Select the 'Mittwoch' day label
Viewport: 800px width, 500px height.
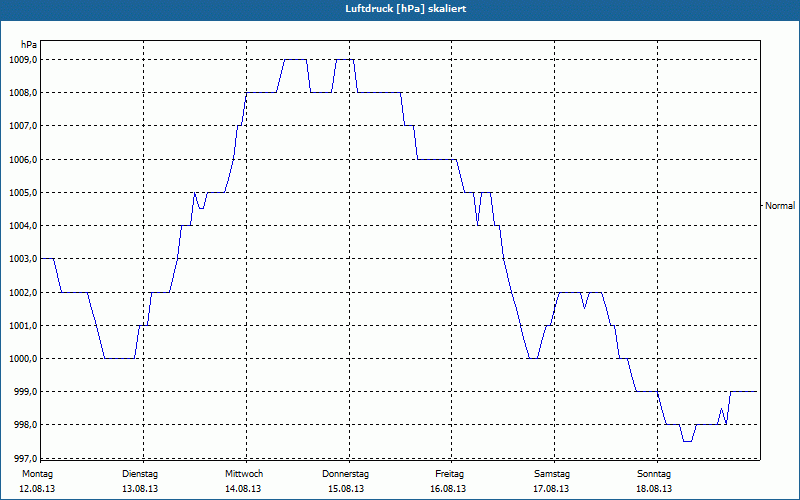[x=244, y=474]
